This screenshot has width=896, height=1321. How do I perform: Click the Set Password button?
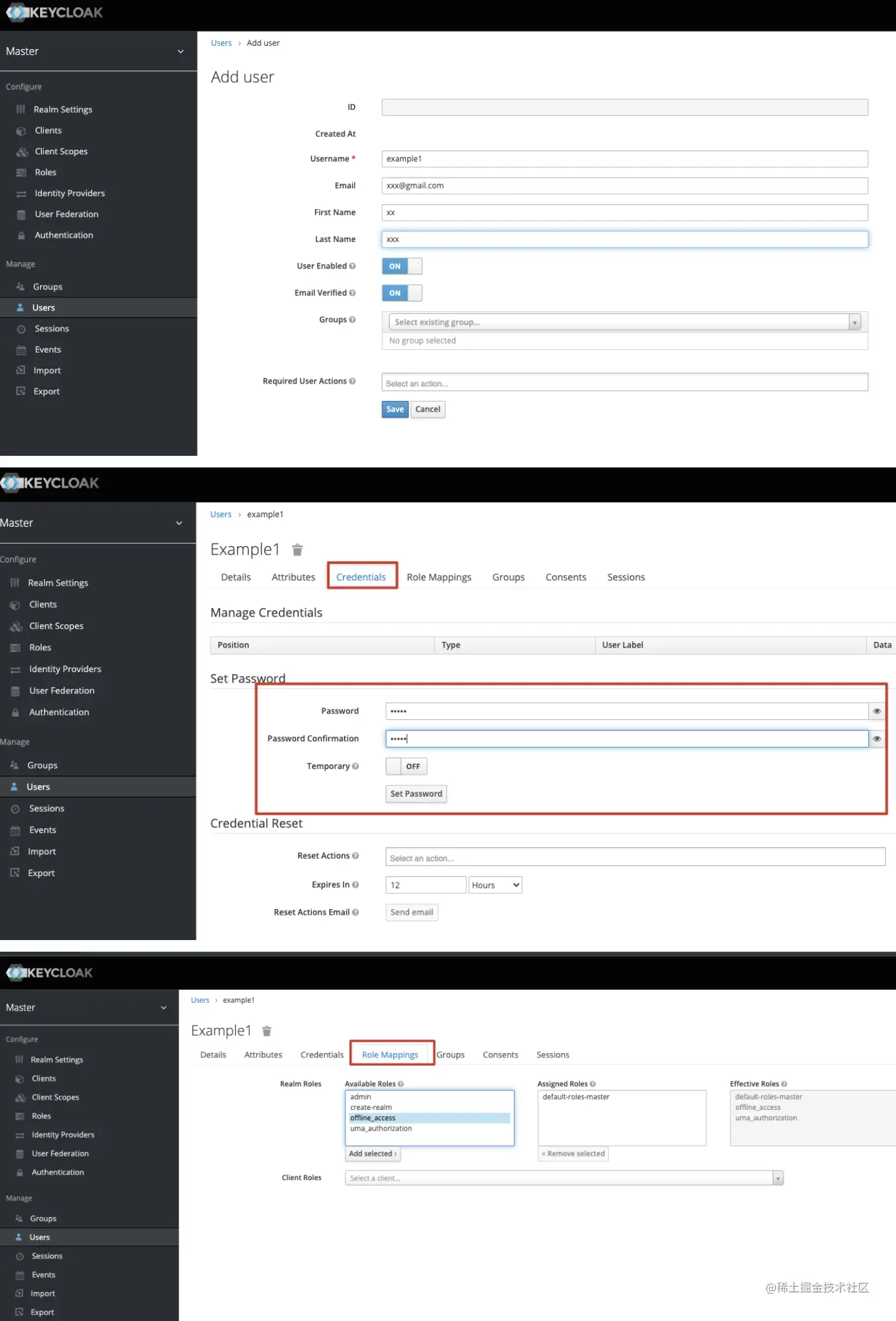click(416, 794)
